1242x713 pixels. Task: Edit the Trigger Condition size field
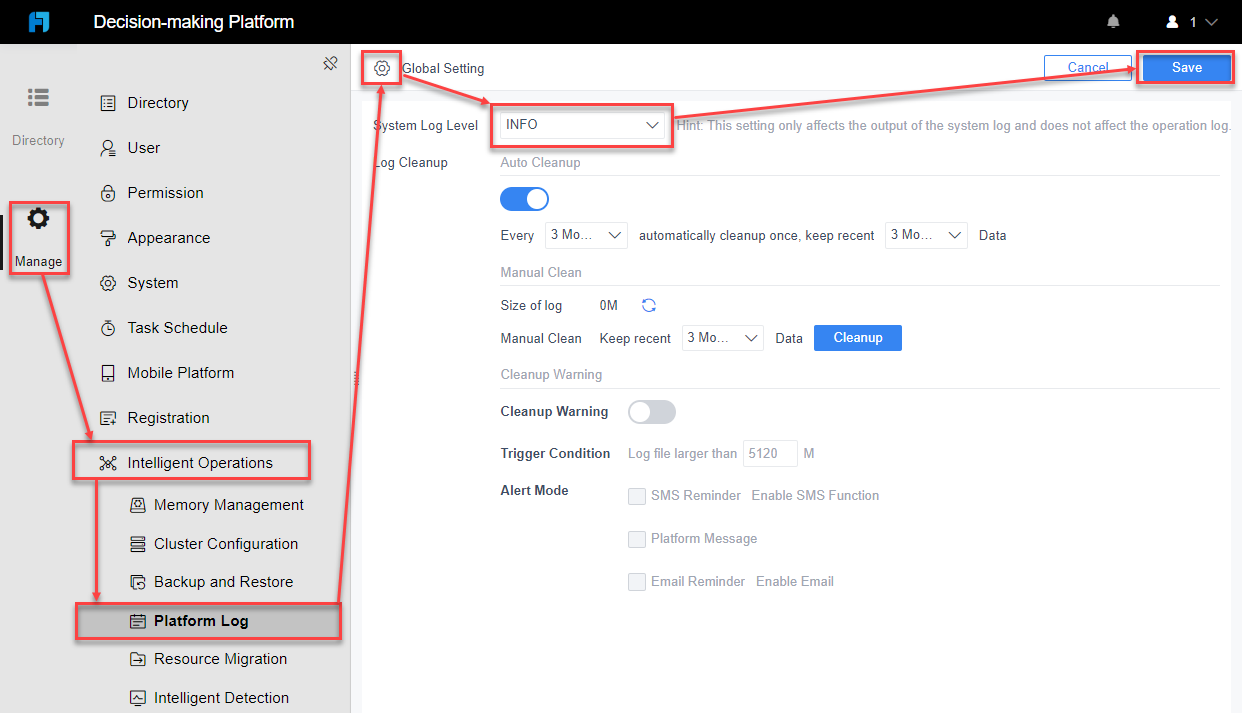(x=769, y=452)
